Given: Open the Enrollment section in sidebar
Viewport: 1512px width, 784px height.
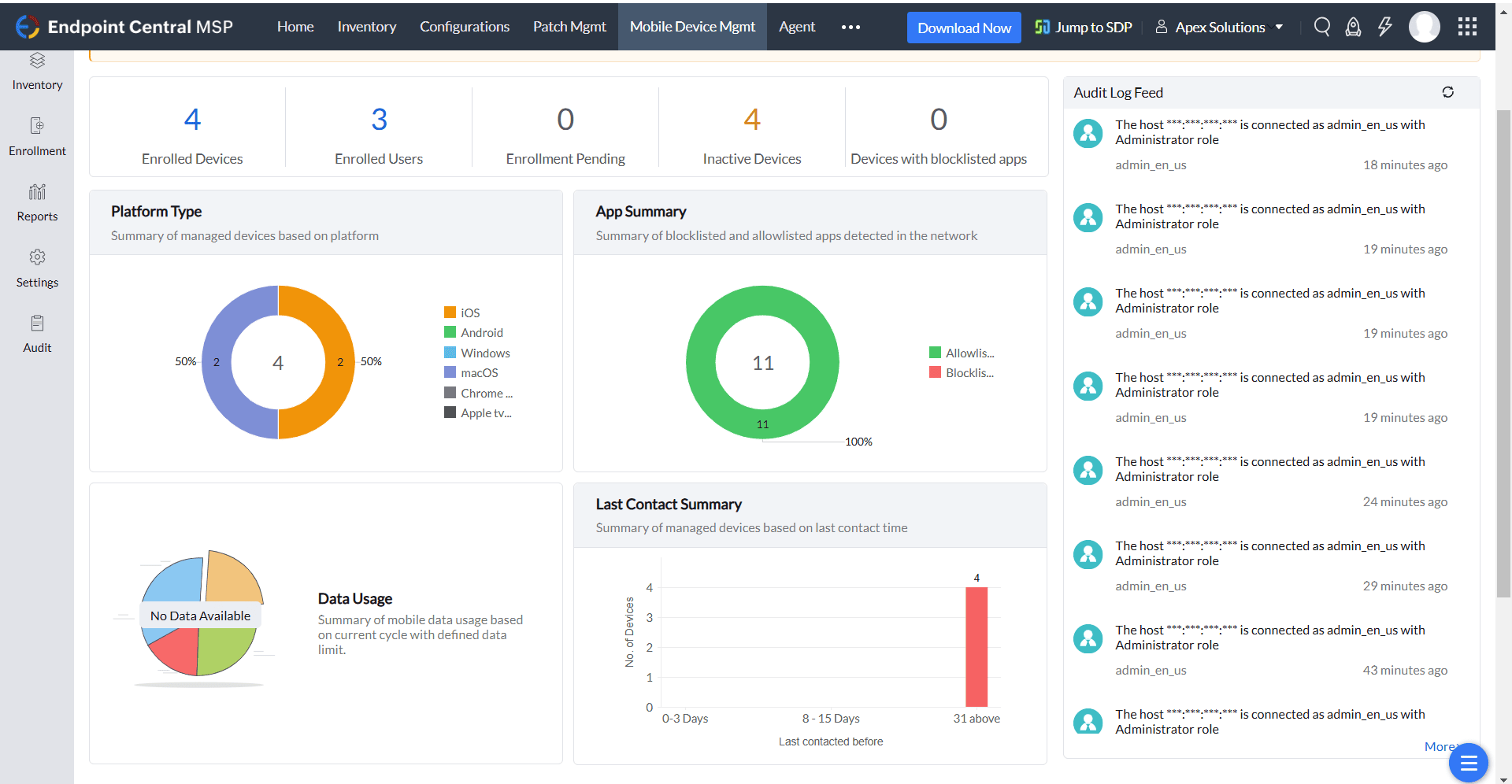Looking at the screenshot, I should coord(37,138).
